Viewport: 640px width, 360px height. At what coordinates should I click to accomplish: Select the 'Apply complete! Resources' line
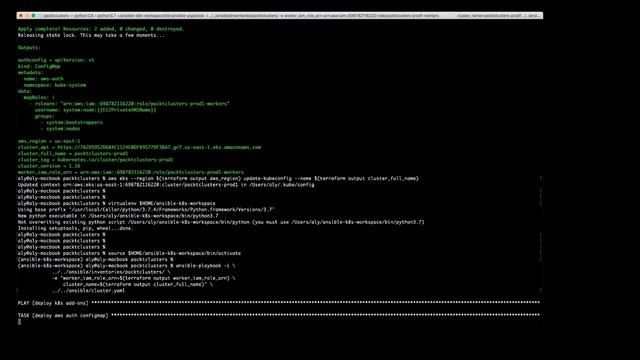click(x=101, y=29)
